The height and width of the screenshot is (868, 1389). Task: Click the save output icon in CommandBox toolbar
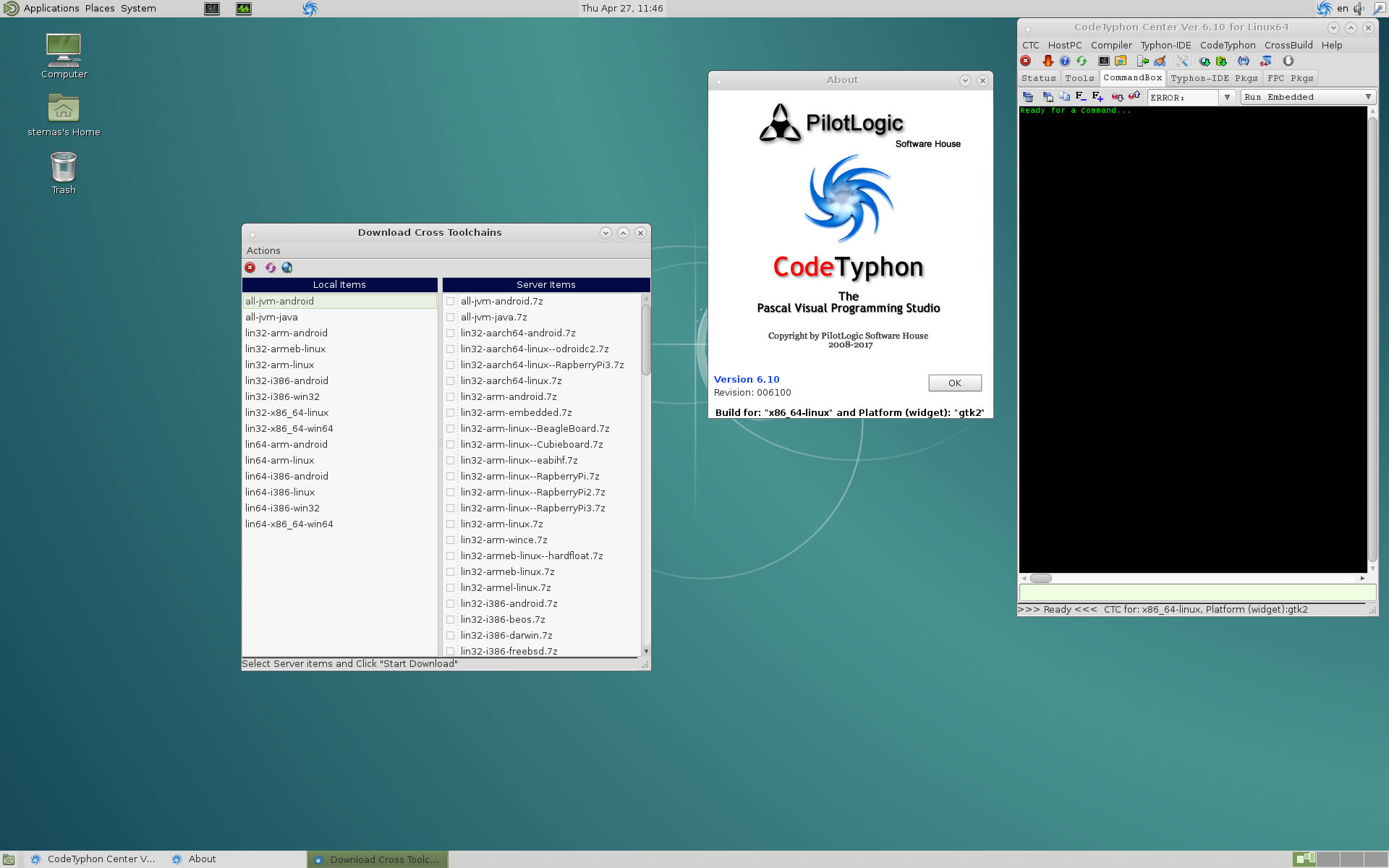pyautogui.click(x=1048, y=97)
